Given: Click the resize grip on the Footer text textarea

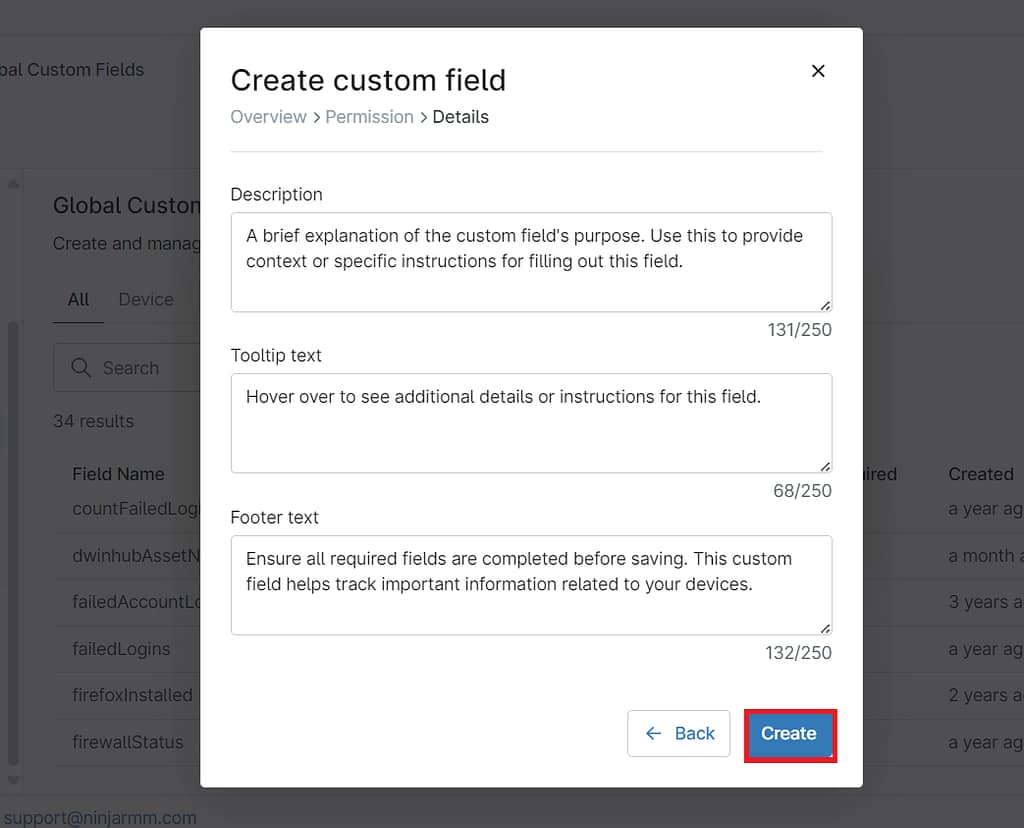Looking at the screenshot, I should (x=825, y=627).
